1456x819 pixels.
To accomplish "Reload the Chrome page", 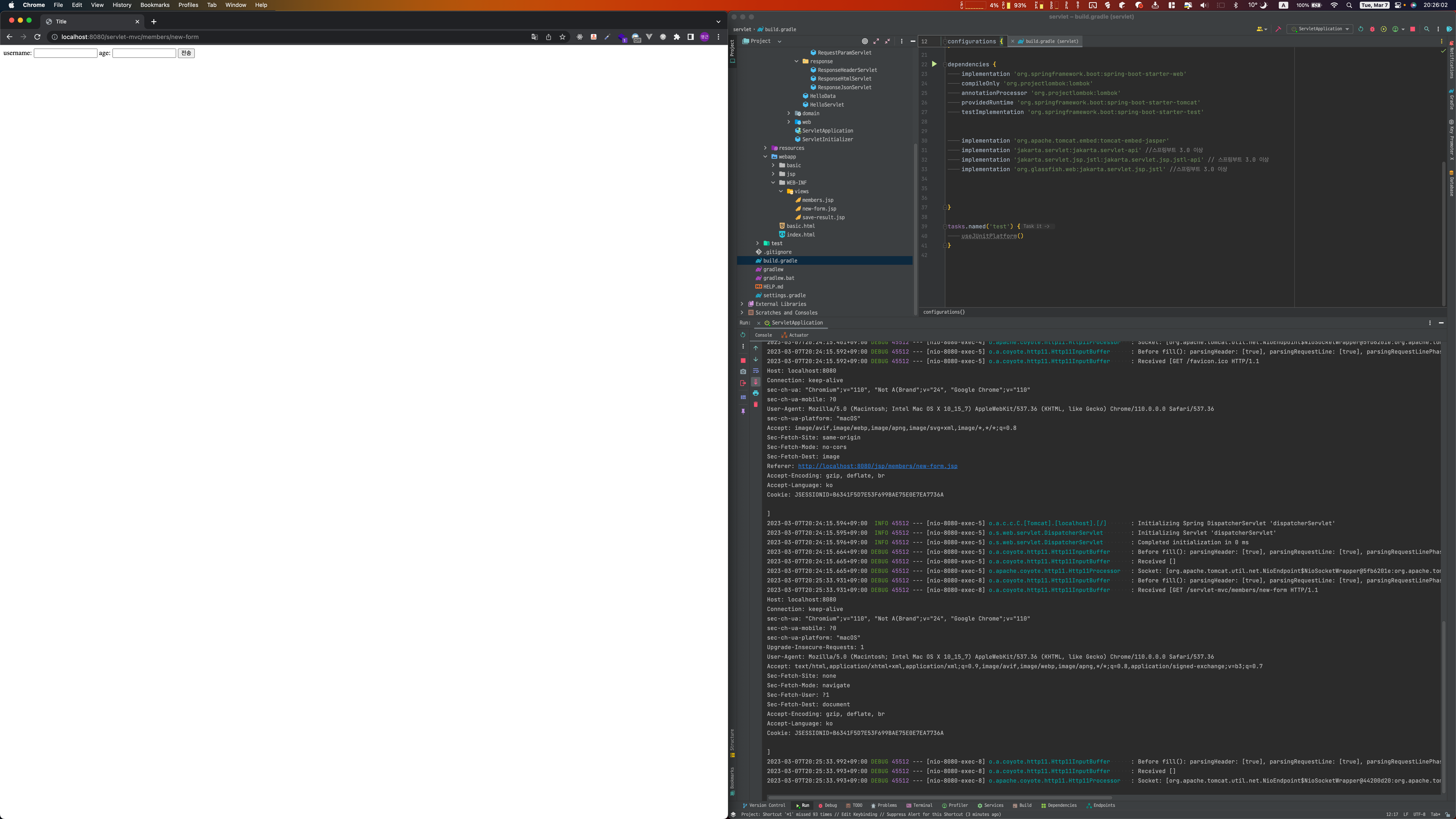I will tap(37, 37).
